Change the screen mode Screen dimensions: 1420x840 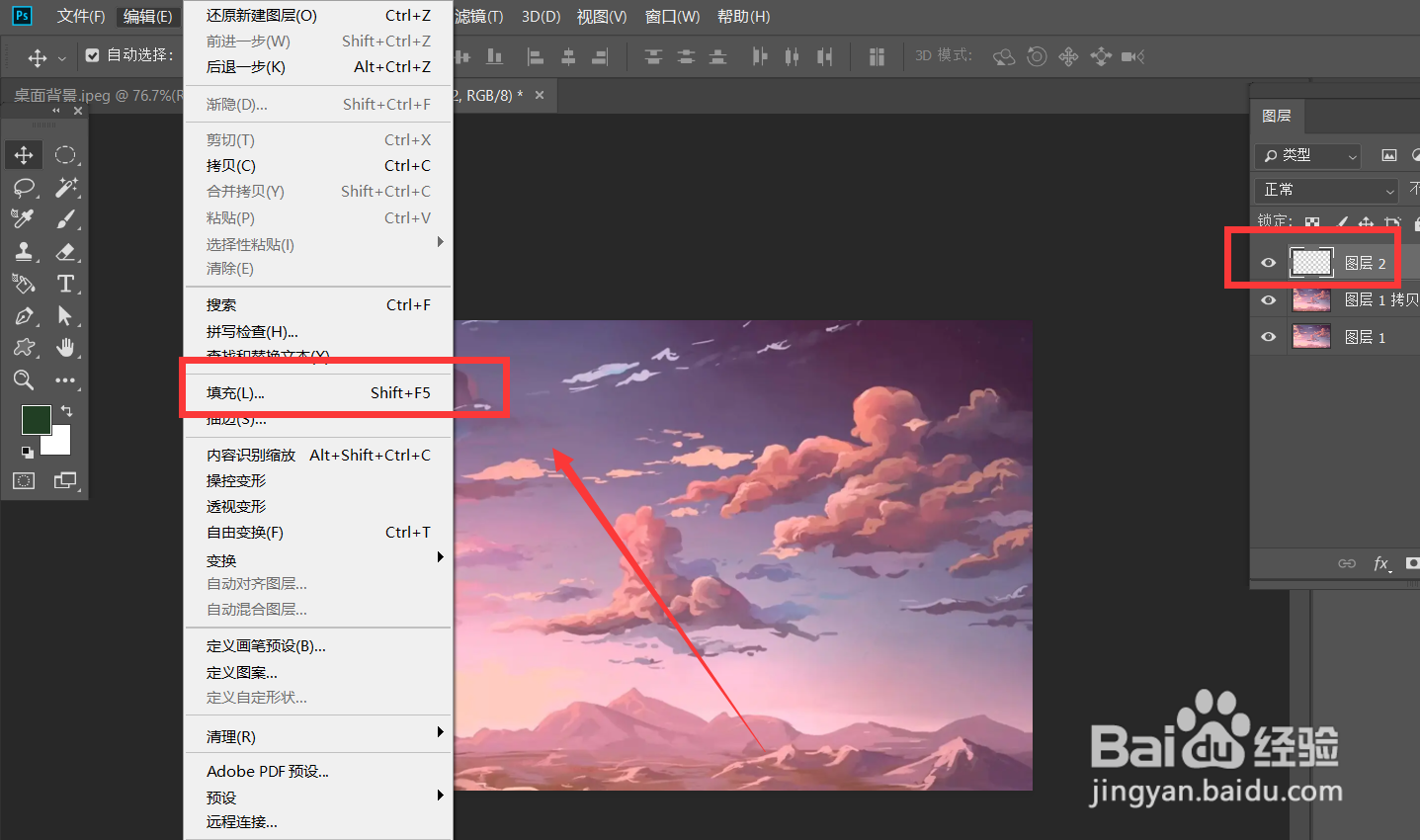[65, 481]
